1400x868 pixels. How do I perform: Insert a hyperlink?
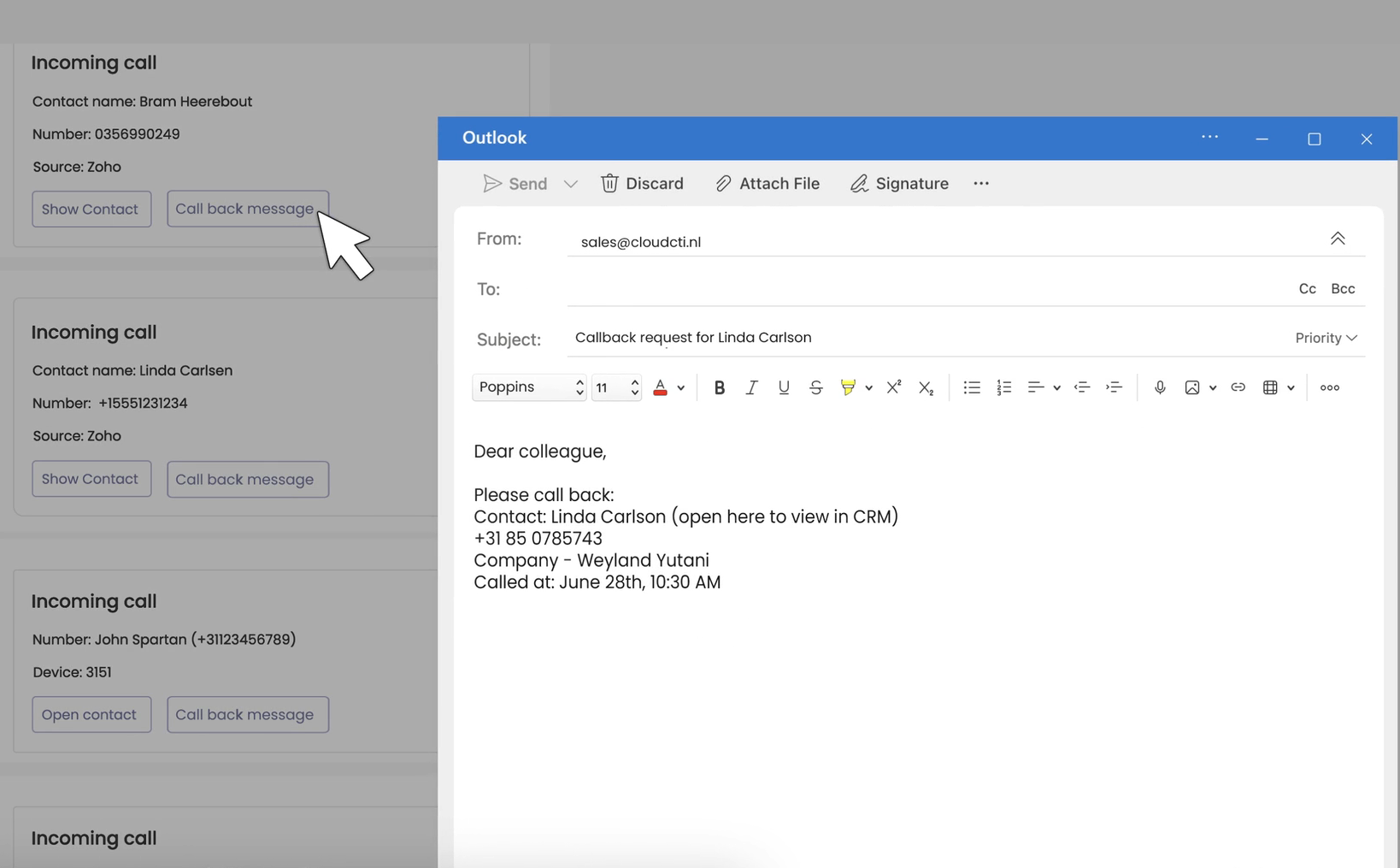click(x=1238, y=387)
